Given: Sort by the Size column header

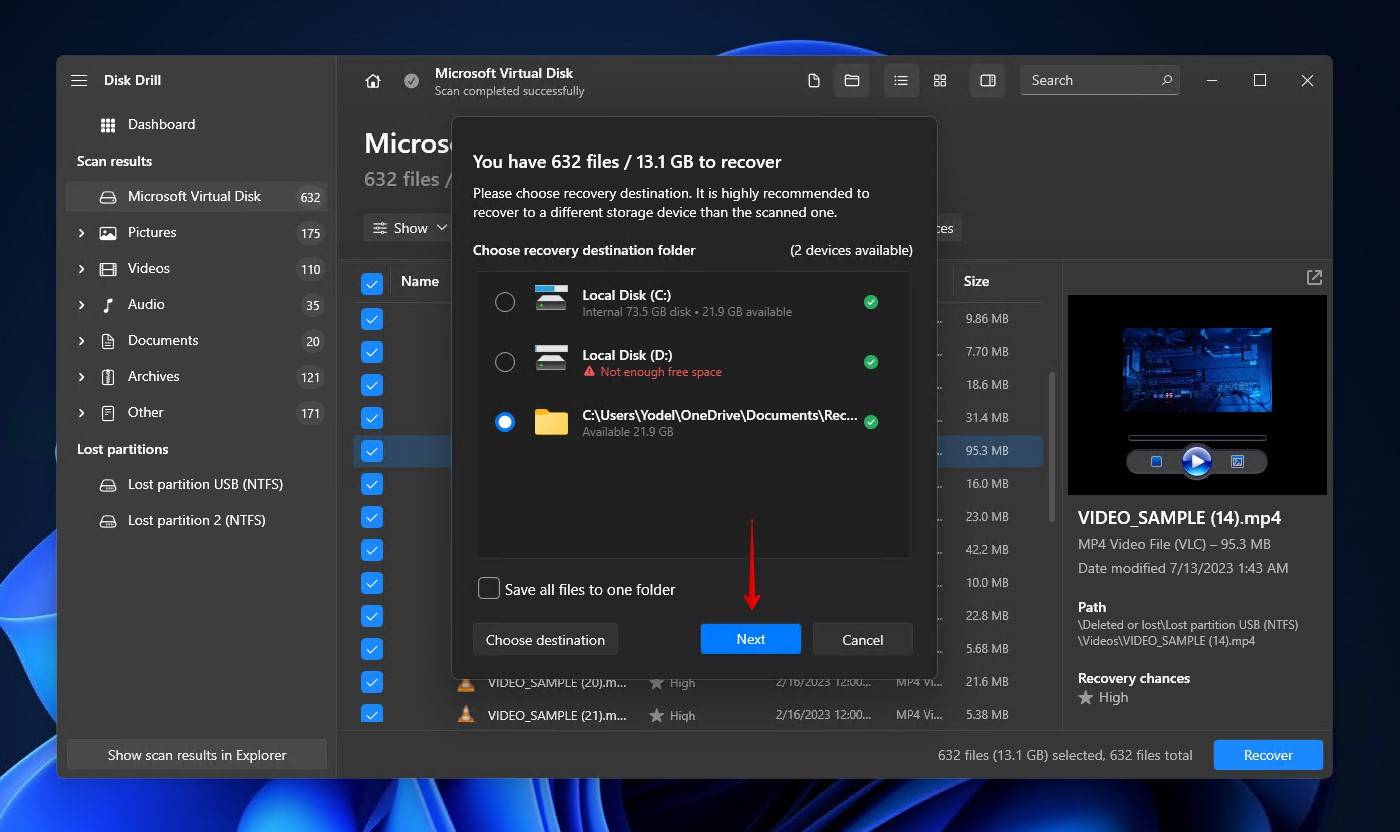Looking at the screenshot, I should click(x=976, y=281).
